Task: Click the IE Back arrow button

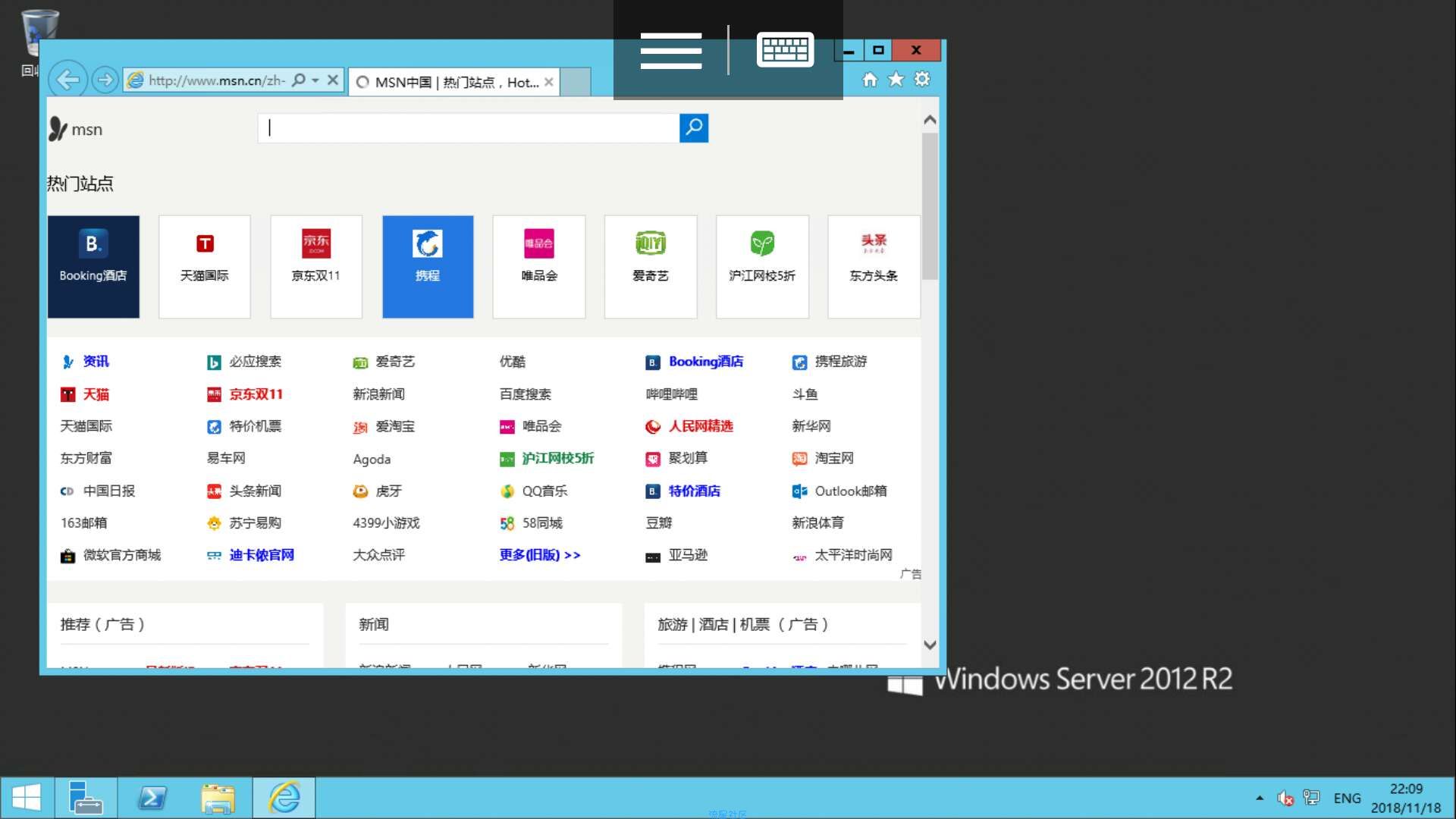Action: (x=68, y=80)
